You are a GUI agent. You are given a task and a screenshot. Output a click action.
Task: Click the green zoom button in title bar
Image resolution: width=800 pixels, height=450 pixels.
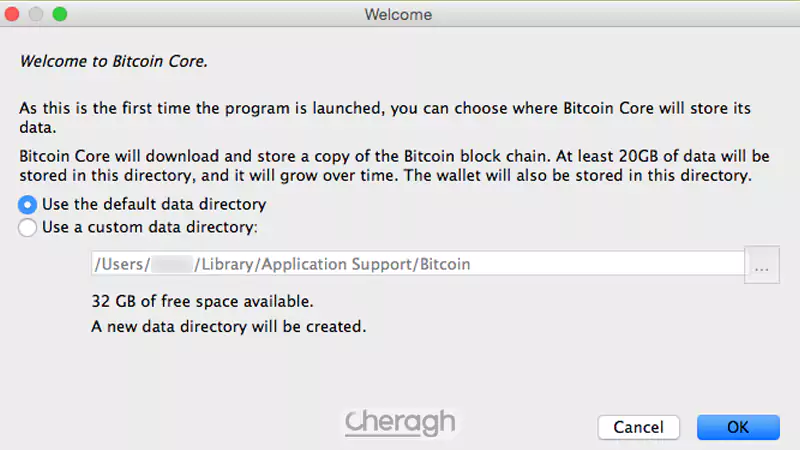(60, 15)
